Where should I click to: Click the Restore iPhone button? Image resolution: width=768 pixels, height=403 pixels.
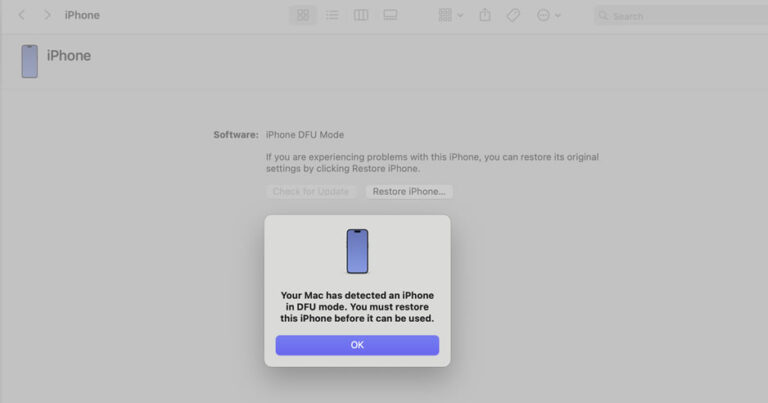click(x=409, y=191)
